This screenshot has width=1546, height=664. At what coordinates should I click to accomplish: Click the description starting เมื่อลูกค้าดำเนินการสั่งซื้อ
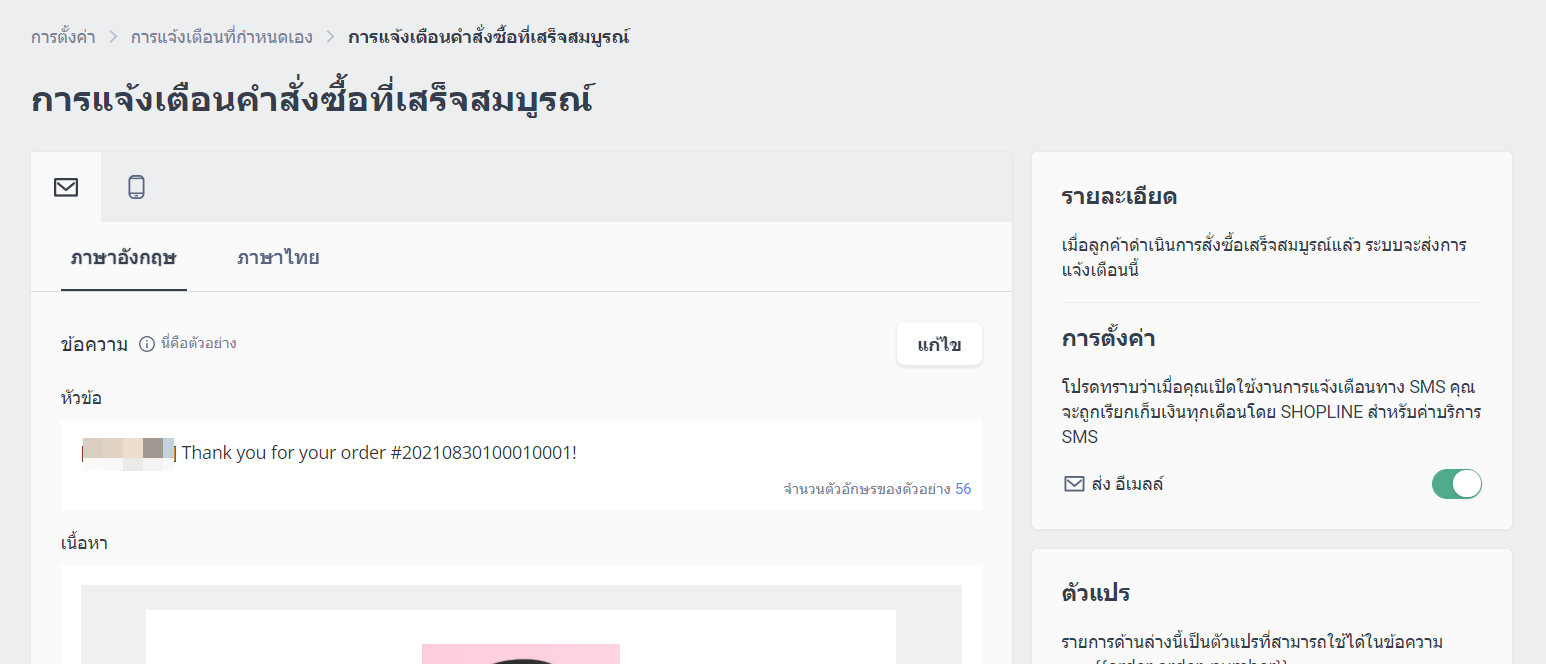point(1264,257)
